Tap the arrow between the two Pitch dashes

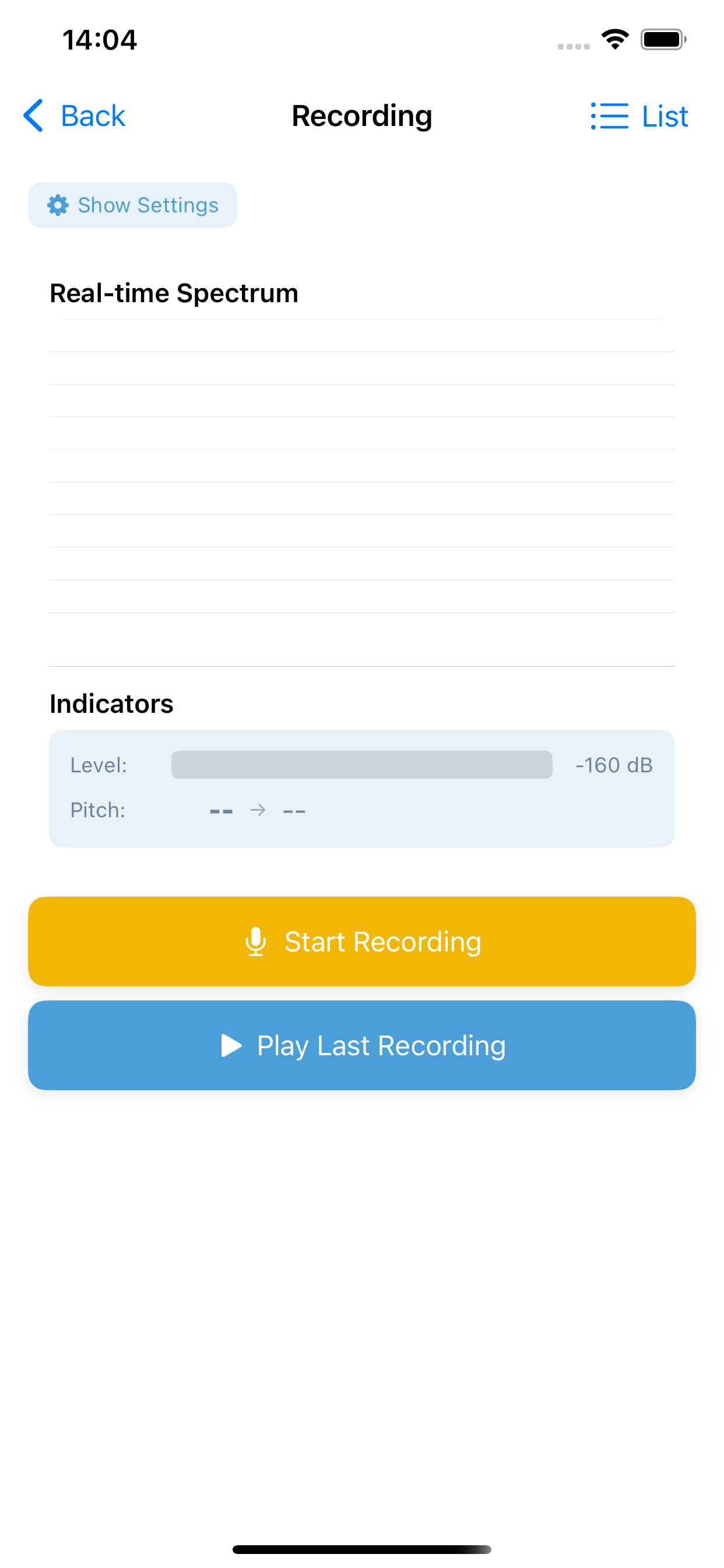point(258,810)
